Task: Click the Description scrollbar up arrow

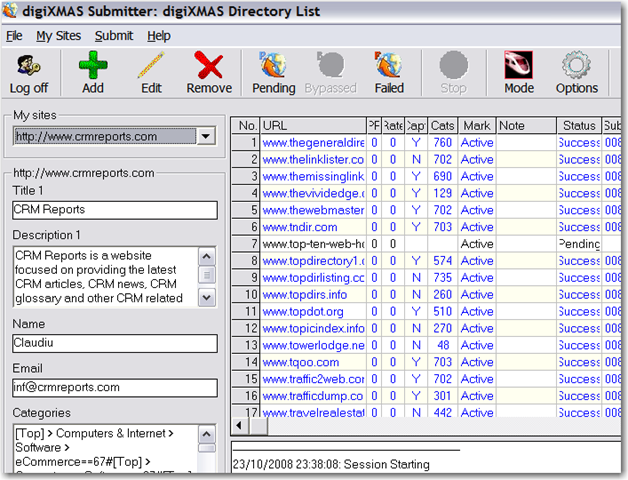Action: 207,256
